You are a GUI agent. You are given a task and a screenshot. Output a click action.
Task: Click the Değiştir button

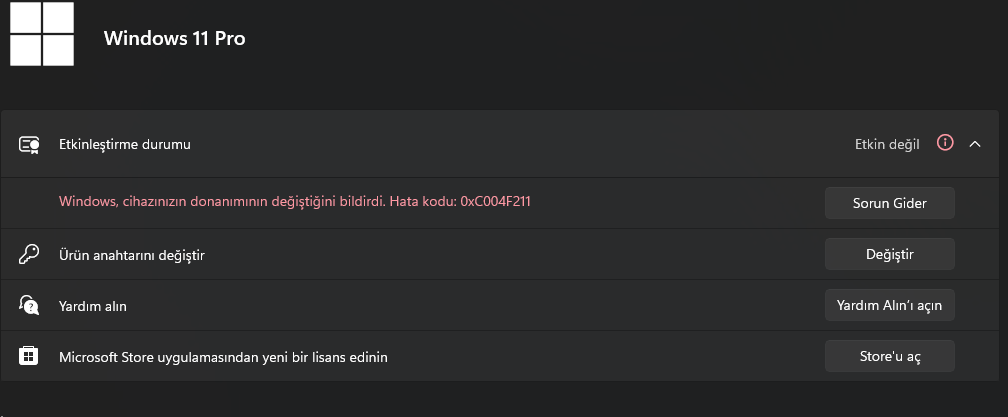[x=889, y=254]
